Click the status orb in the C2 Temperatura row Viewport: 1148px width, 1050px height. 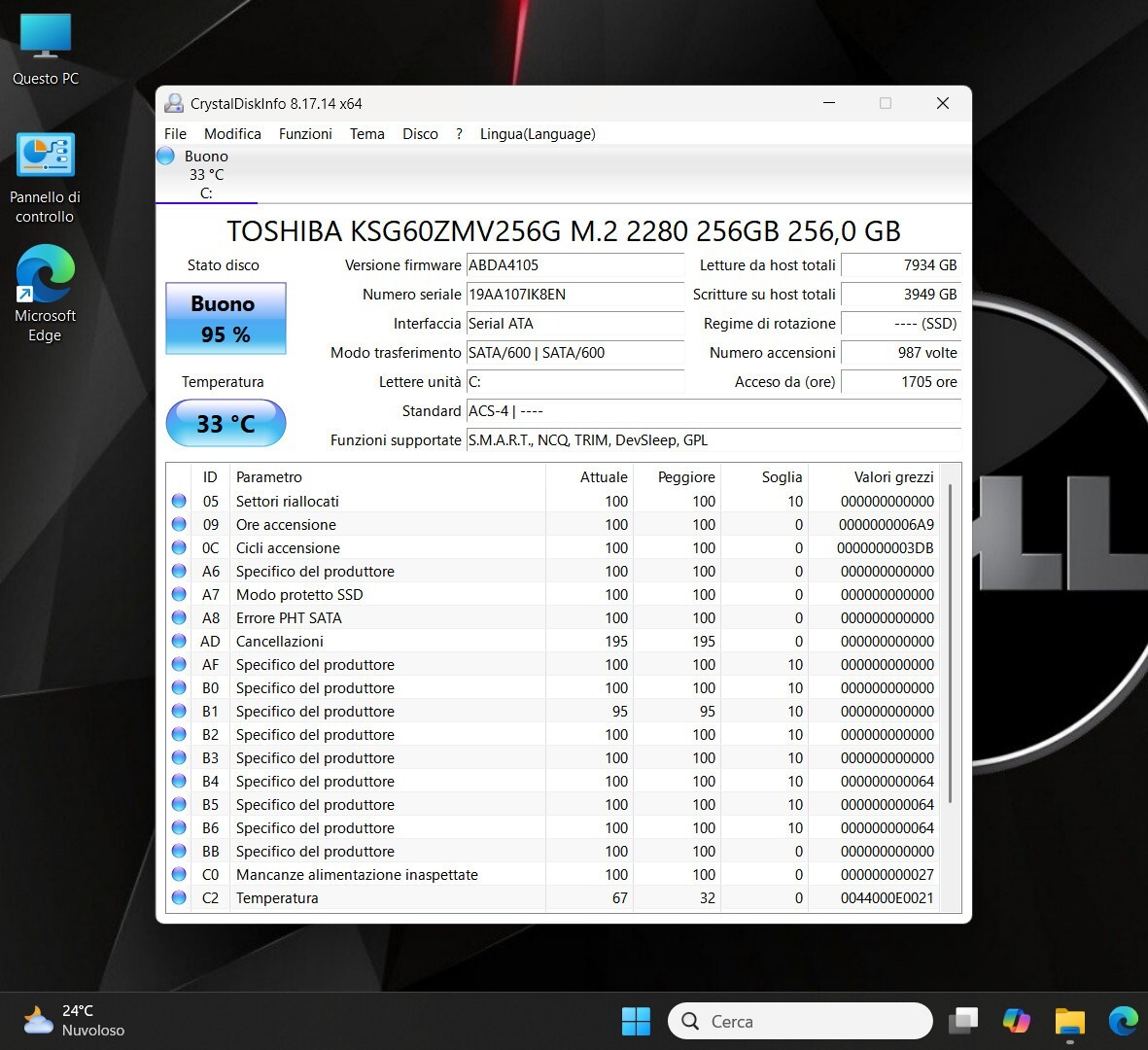tap(179, 897)
